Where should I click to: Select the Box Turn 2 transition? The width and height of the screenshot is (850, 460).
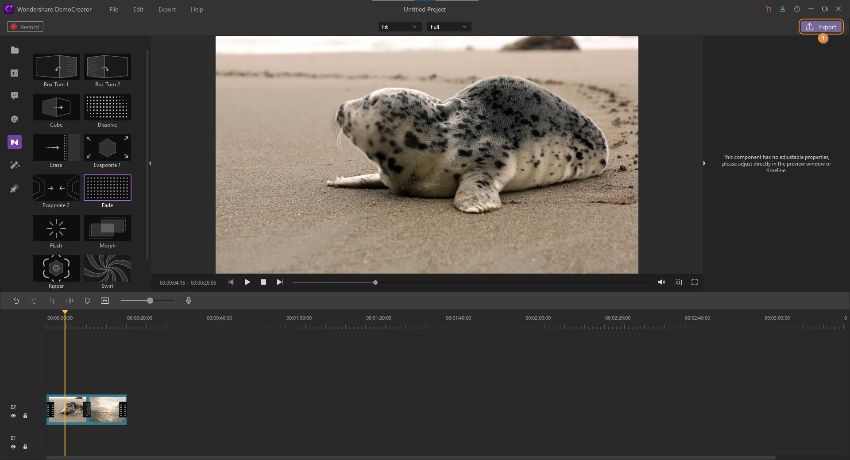pyautogui.click(x=107, y=67)
